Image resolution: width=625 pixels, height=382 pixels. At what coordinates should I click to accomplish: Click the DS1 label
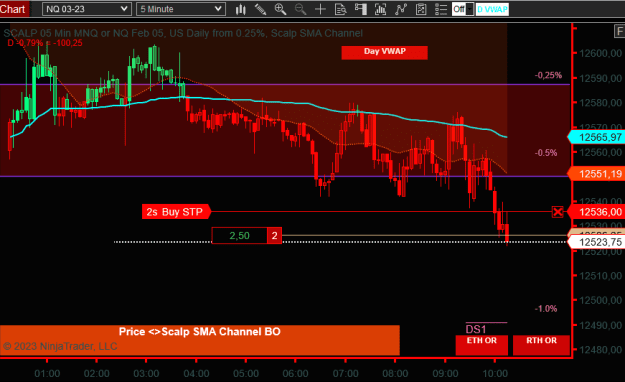tap(476, 329)
